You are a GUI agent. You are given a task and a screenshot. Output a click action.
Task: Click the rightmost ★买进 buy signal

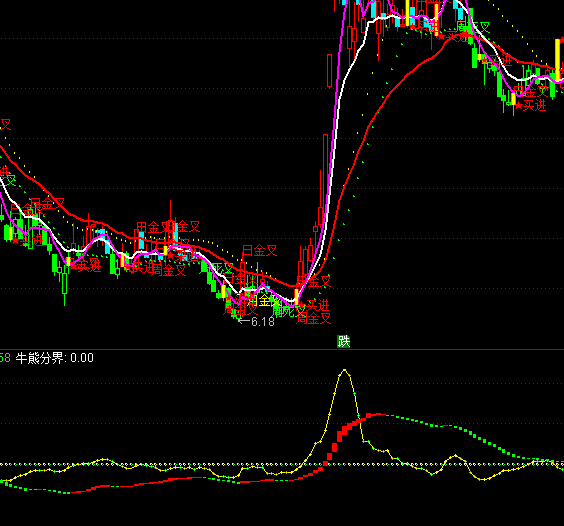[531, 106]
